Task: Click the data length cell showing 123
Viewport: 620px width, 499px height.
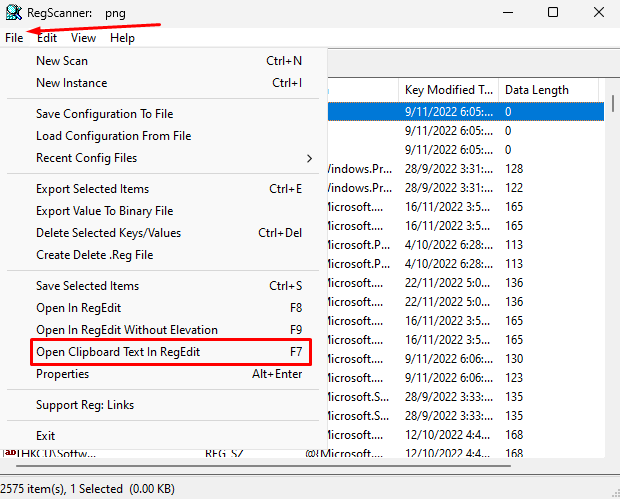Action: pyautogui.click(x=514, y=378)
